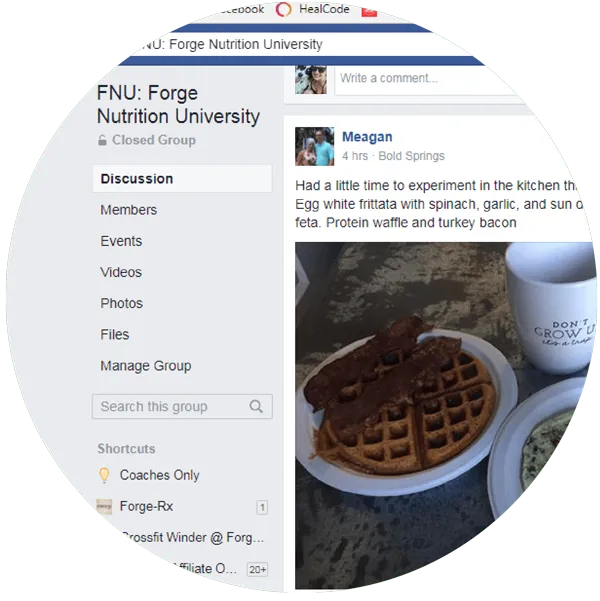Open Meagan's profile name link

pyautogui.click(x=367, y=136)
